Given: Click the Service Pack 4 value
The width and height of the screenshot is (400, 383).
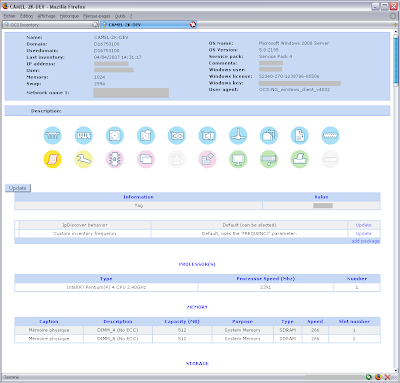Looking at the screenshot, I should pos(275,57).
